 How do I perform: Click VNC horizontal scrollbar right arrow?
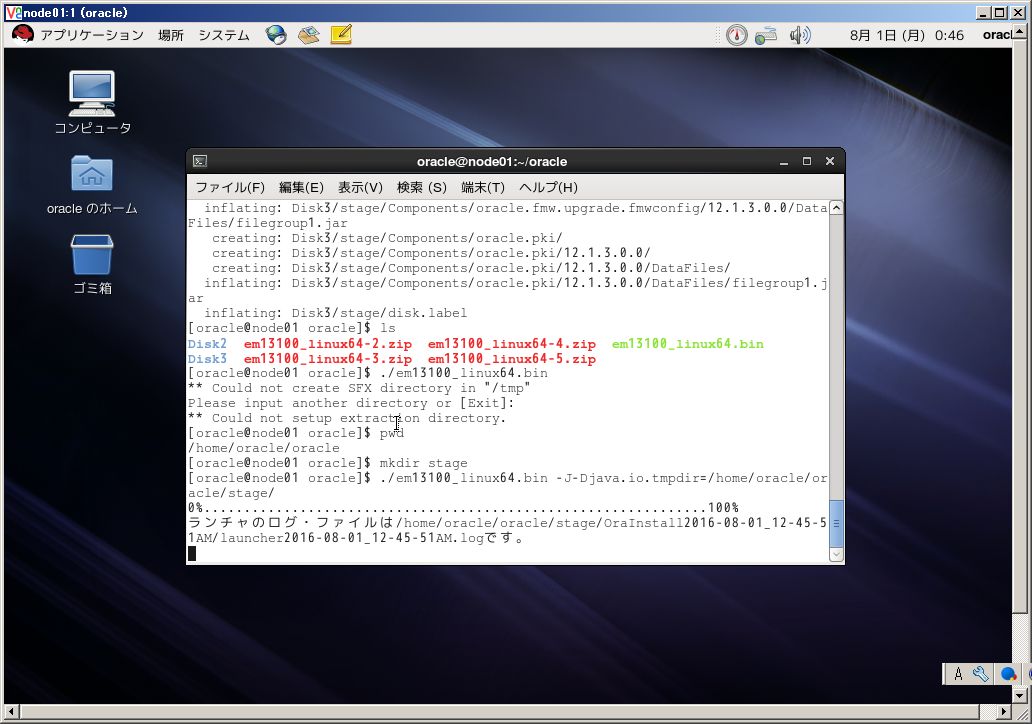tap(1004, 711)
